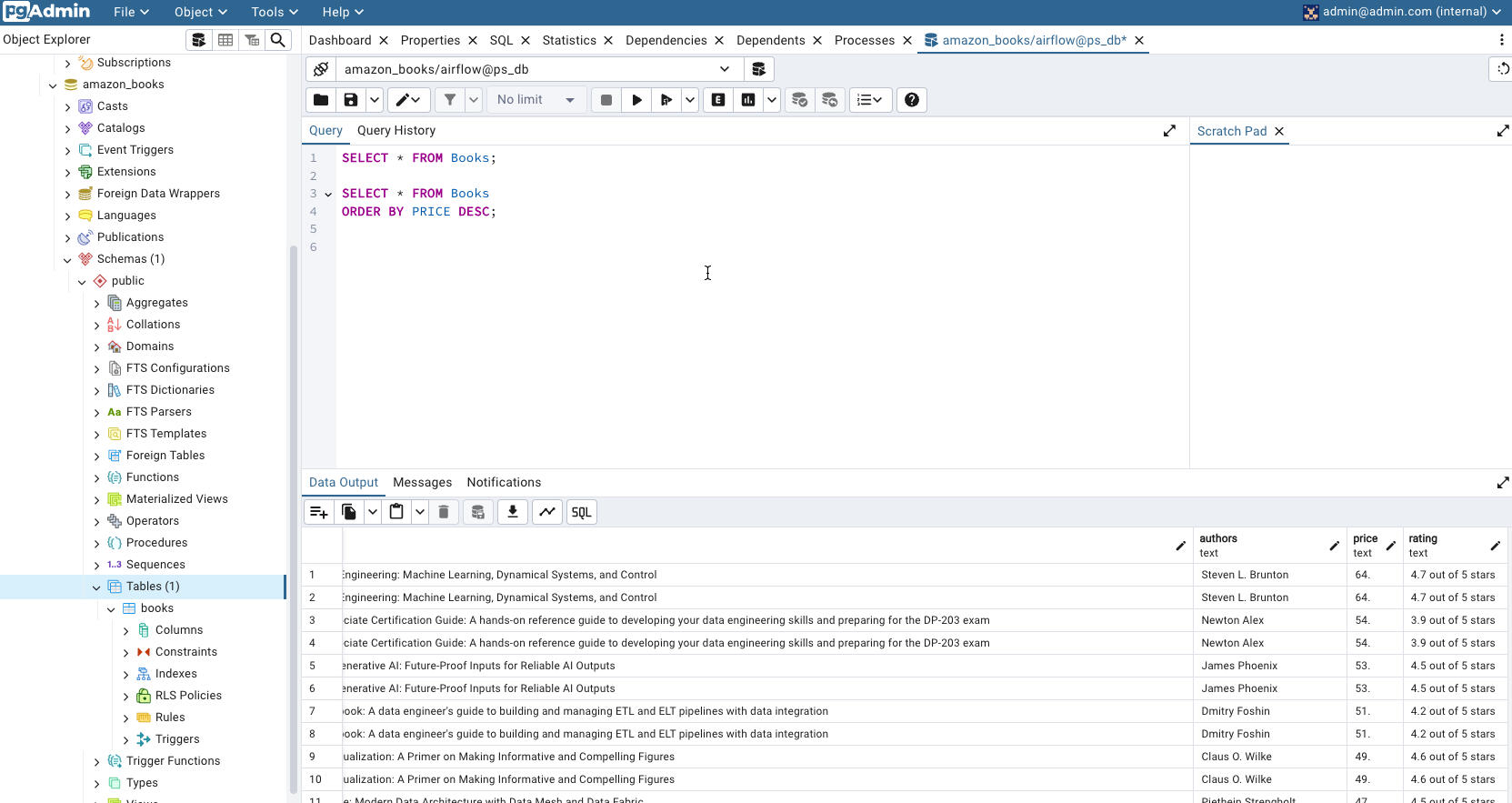
Task: Switch to the Messages tab
Action: click(x=422, y=483)
